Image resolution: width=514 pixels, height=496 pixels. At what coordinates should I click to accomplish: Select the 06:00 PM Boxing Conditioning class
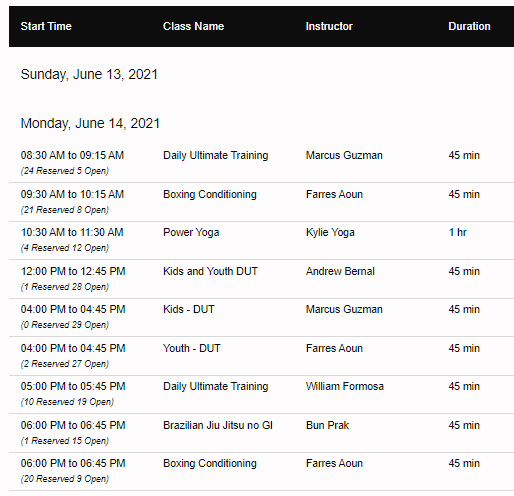pyautogui.click(x=210, y=463)
